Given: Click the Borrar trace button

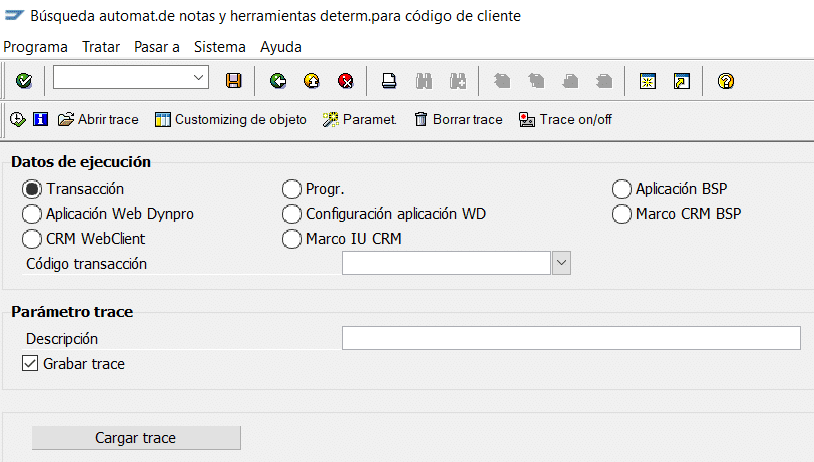Looking at the screenshot, I should coord(457,119).
